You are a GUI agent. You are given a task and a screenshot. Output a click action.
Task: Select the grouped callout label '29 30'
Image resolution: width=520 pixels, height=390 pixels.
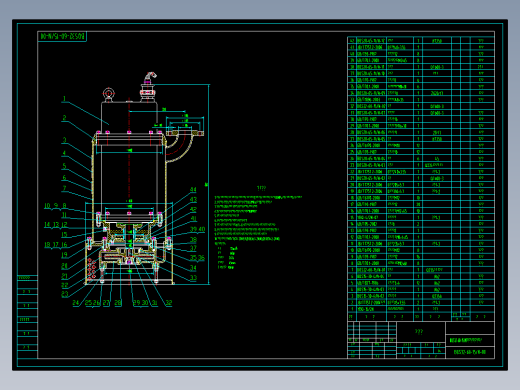pyautogui.click(x=140, y=303)
